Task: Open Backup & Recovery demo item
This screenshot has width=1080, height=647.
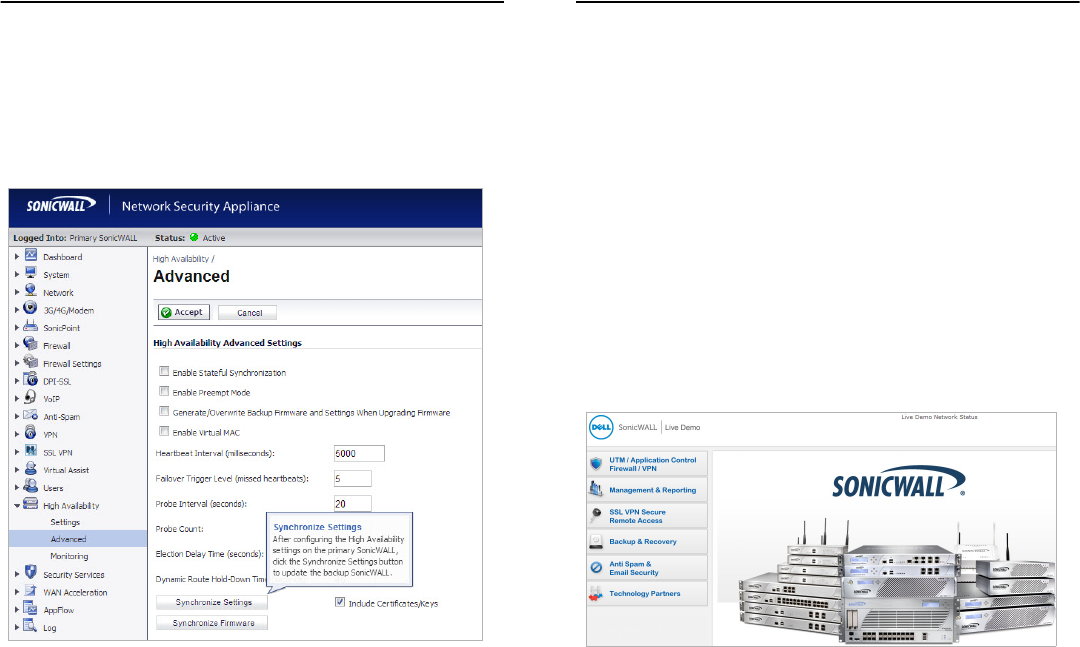Action: [x=647, y=542]
